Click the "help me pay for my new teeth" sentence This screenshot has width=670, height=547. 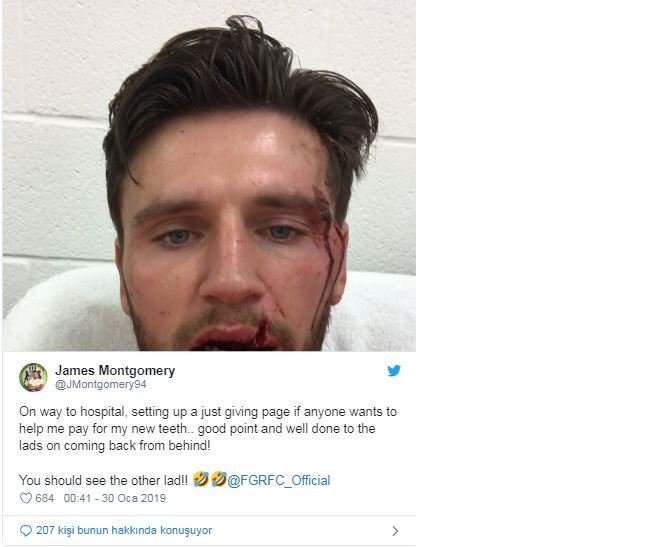(103, 429)
